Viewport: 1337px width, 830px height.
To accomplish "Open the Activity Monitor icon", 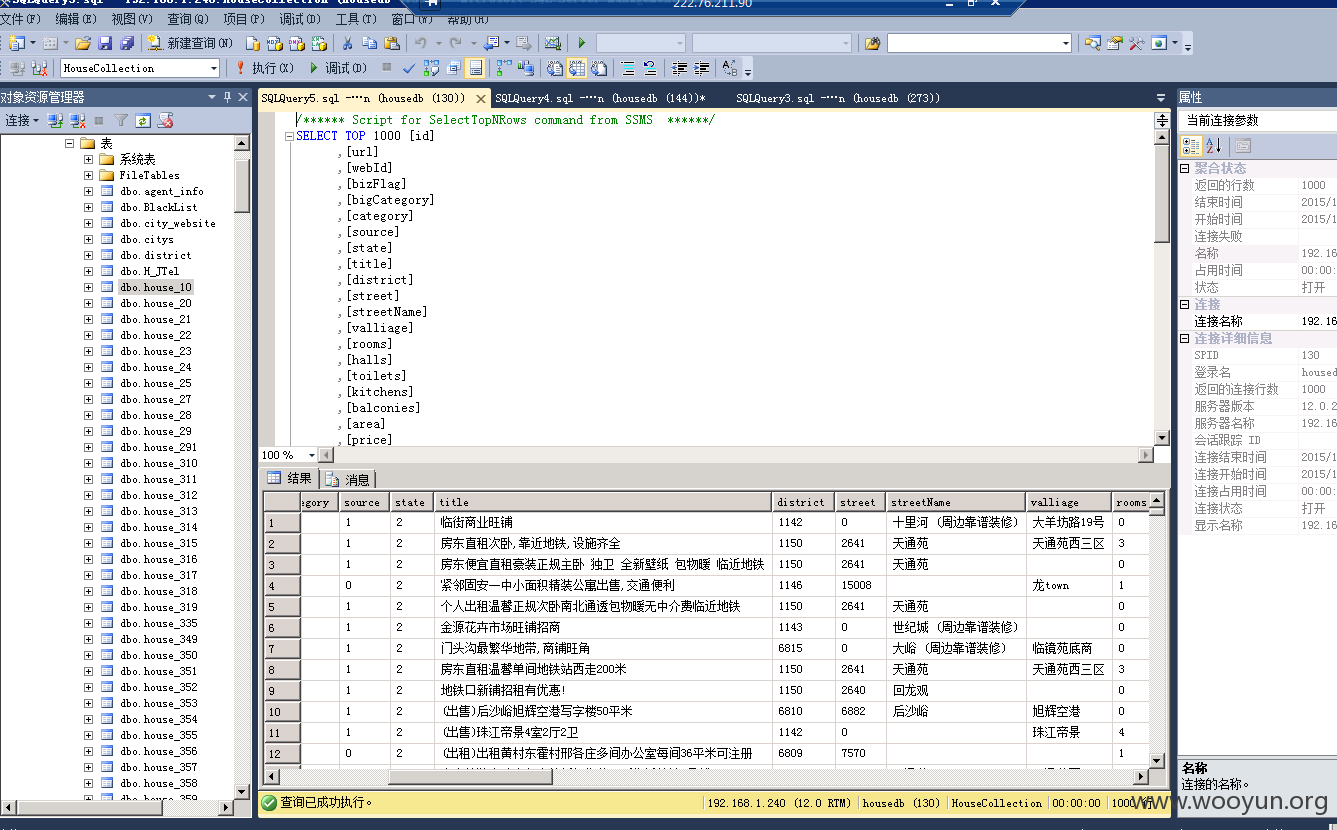I will [552, 43].
